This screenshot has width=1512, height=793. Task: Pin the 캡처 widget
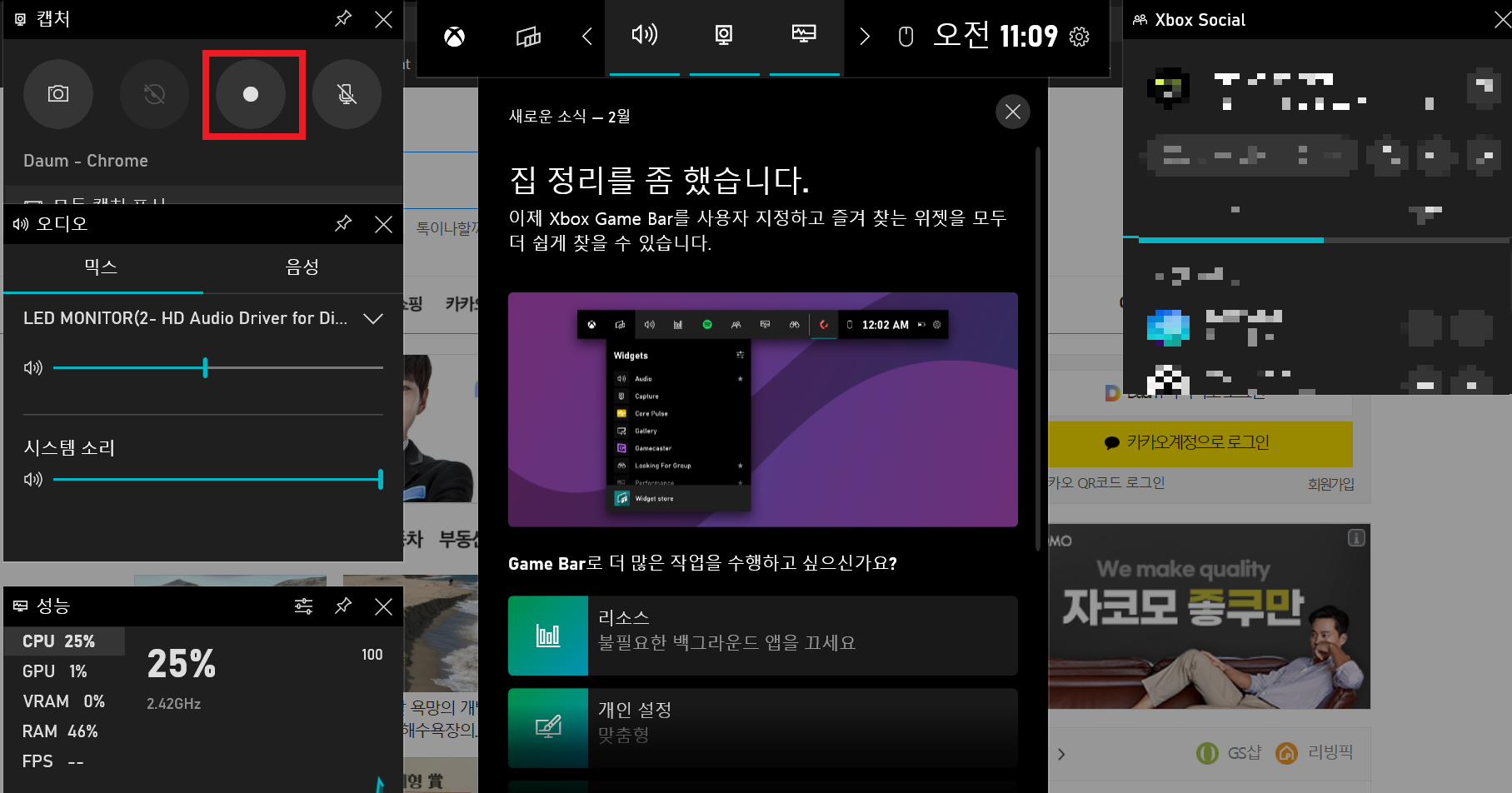(x=343, y=19)
